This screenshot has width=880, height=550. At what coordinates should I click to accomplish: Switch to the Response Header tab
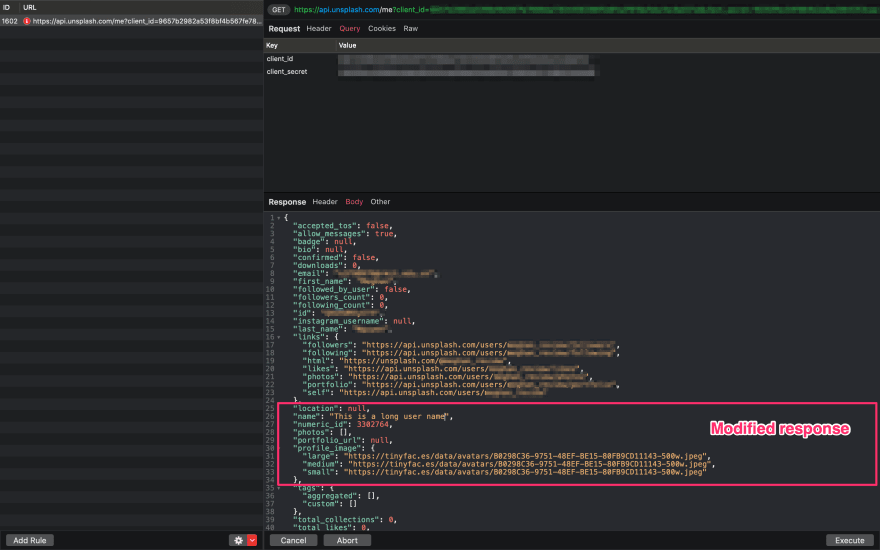325,202
